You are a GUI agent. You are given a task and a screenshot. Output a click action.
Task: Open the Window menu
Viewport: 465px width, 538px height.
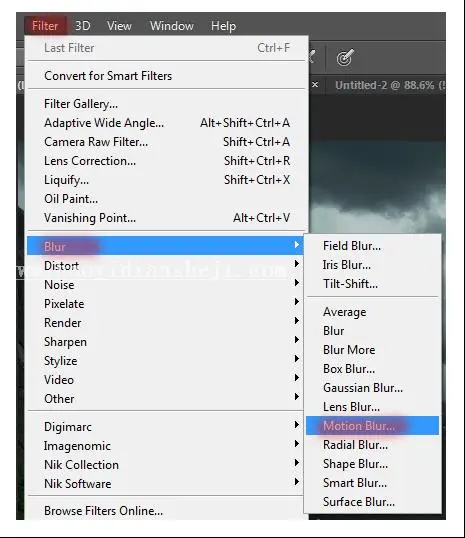172,26
